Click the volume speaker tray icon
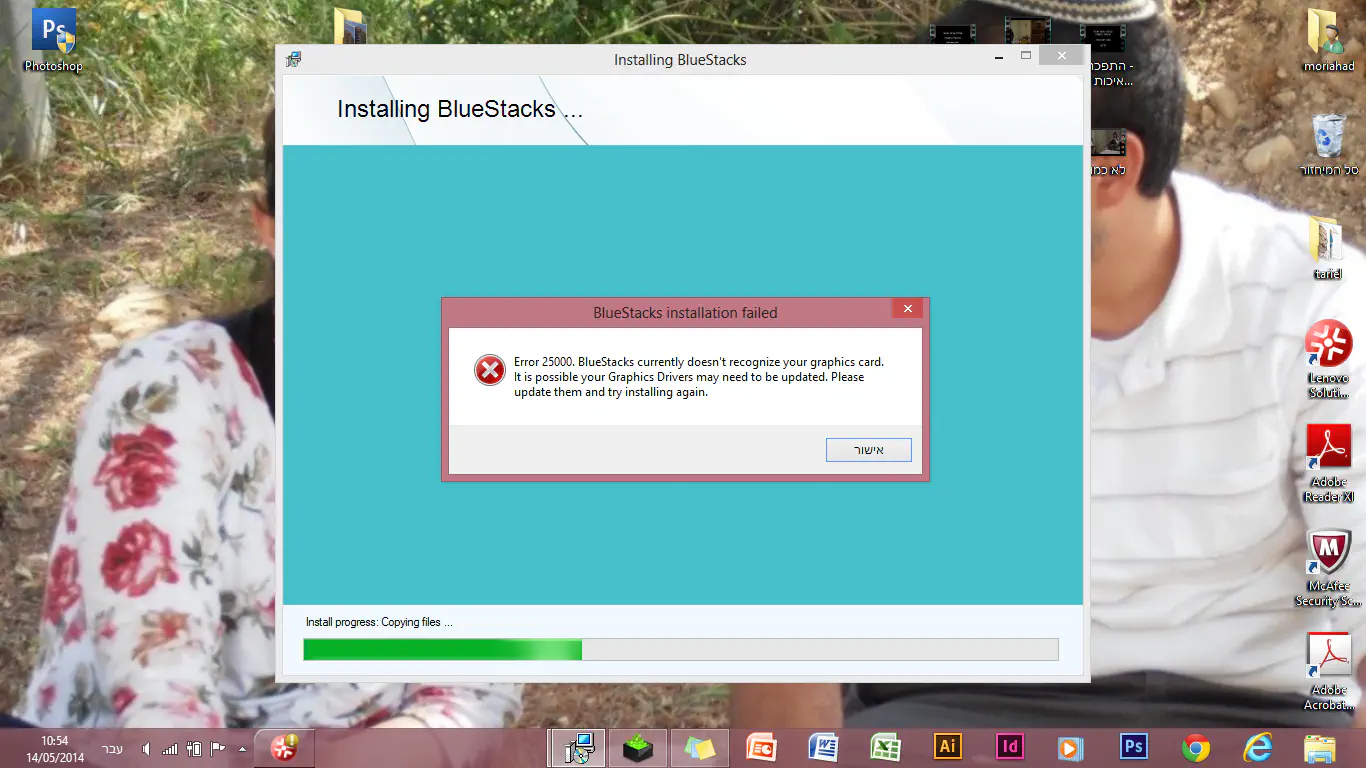 click(146, 748)
